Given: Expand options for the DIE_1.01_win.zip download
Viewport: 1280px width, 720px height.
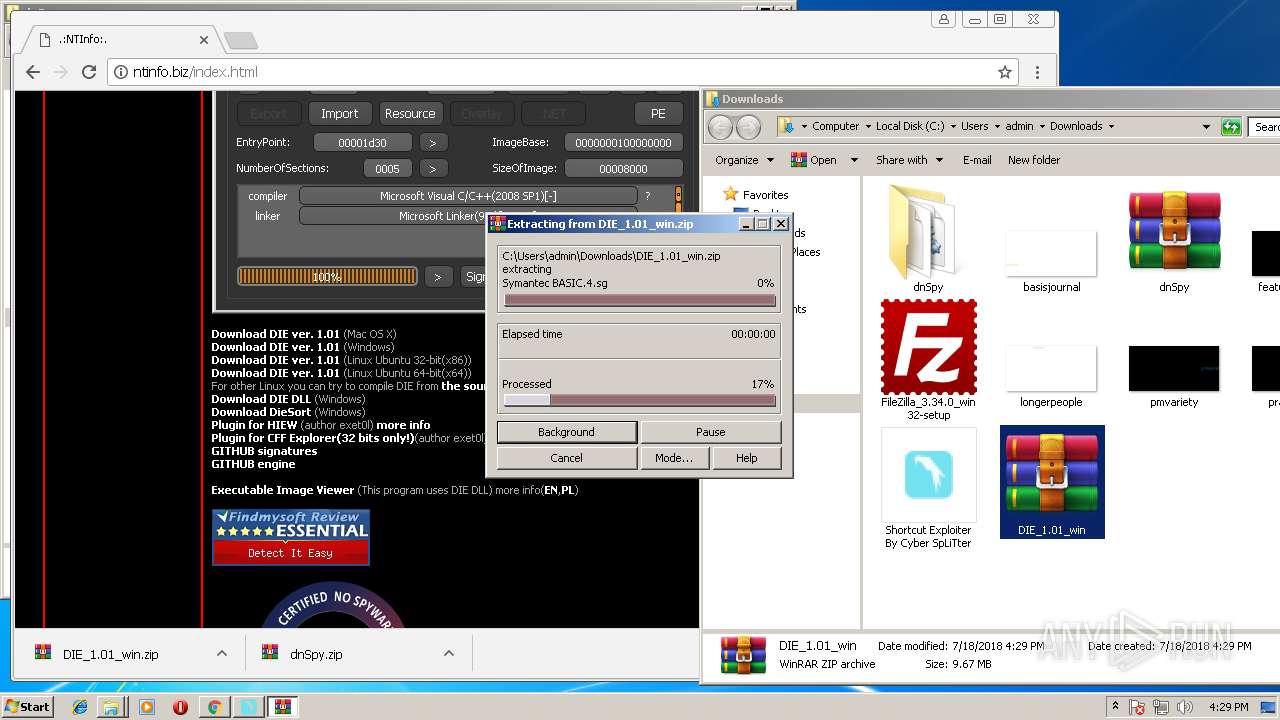Looking at the screenshot, I should (x=222, y=654).
